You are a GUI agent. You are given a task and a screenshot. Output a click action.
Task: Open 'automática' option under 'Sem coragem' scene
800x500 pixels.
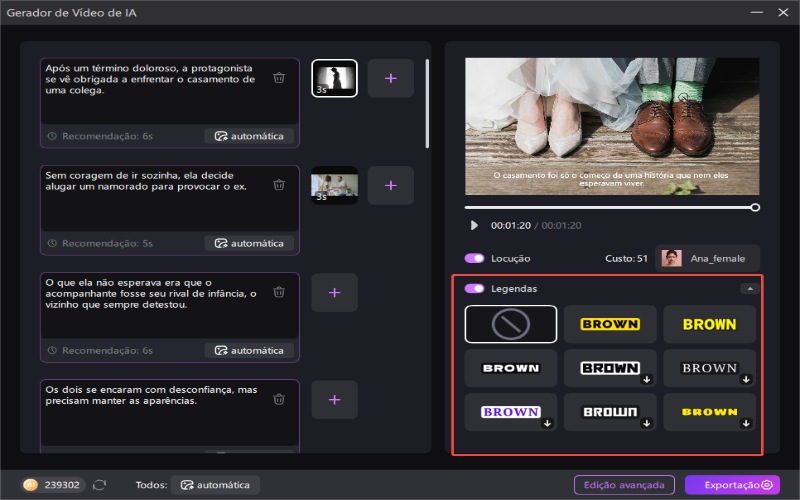[249, 243]
